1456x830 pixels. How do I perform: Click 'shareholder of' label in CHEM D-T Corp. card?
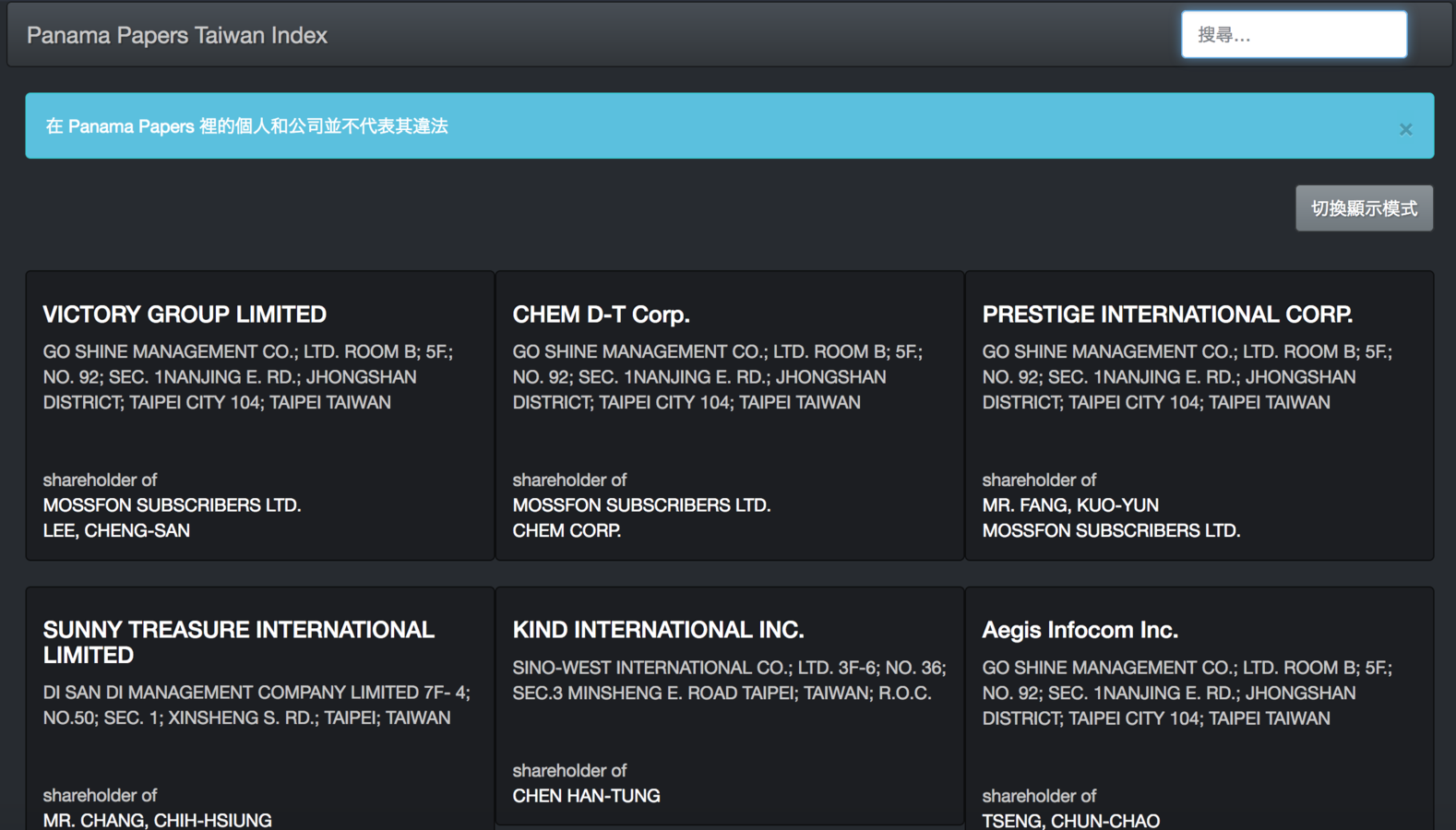[569, 480]
